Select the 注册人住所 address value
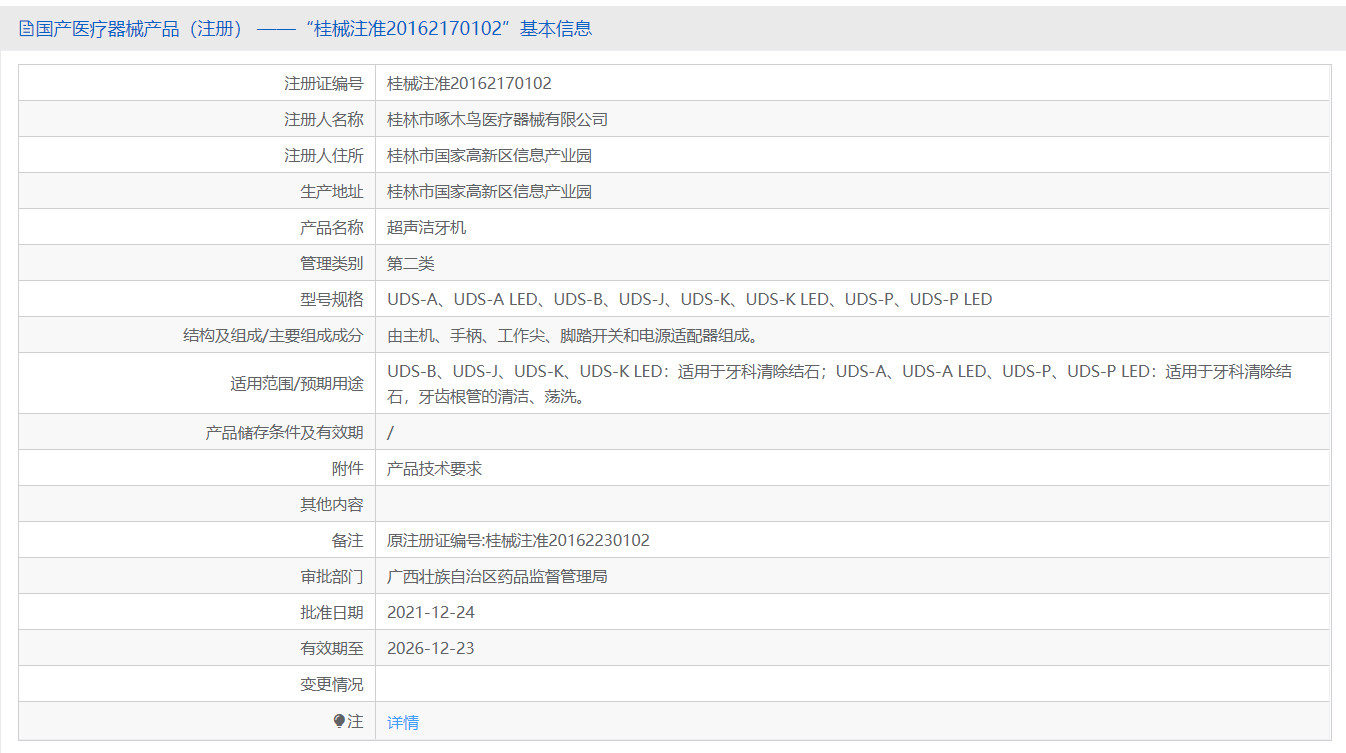The height and width of the screenshot is (753, 1346). point(489,156)
